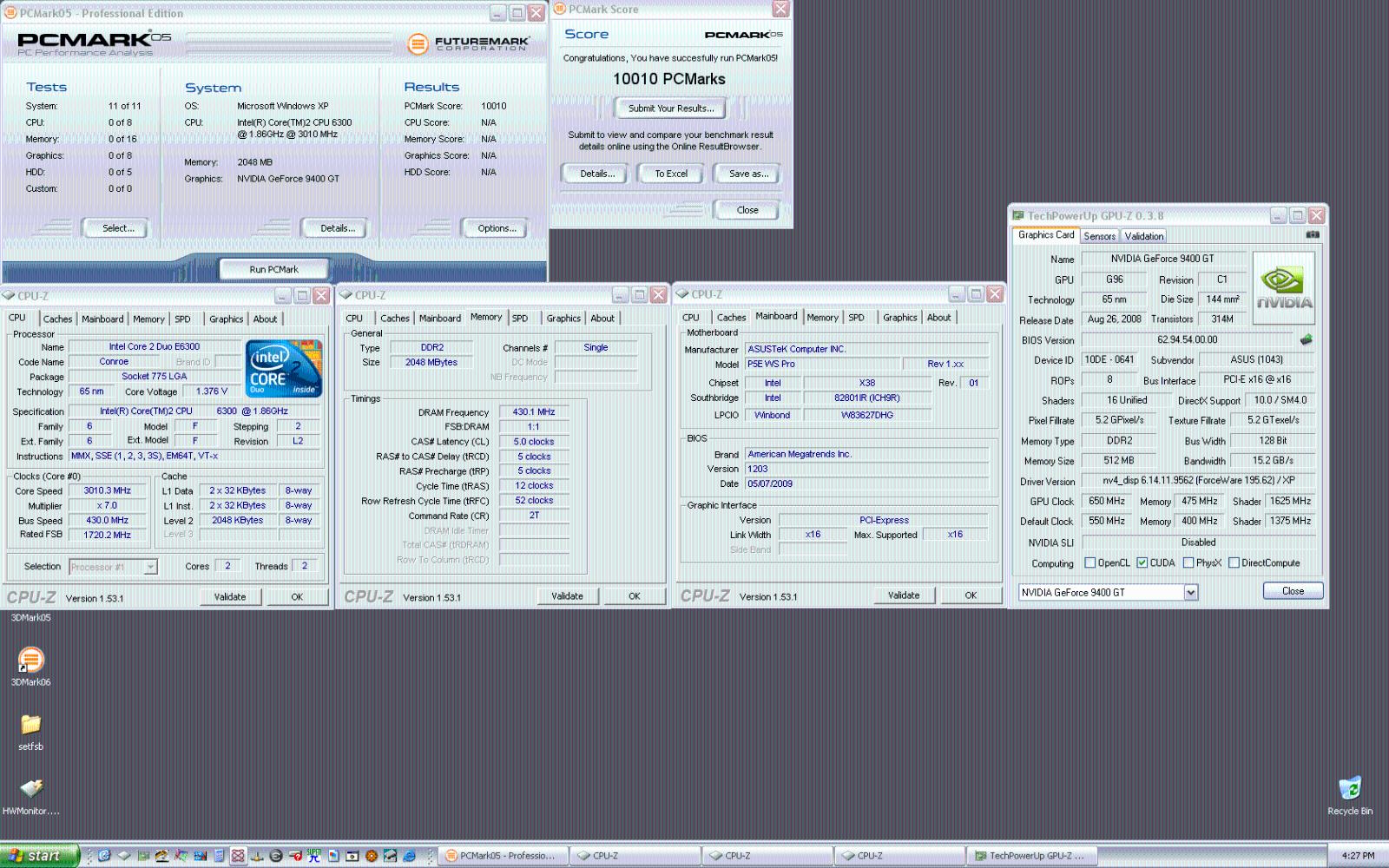The width and height of the screenshot is (1389, 868).
Task: Click the BIOS save chip icon in GPU-Z
Action: [1305, 339]
